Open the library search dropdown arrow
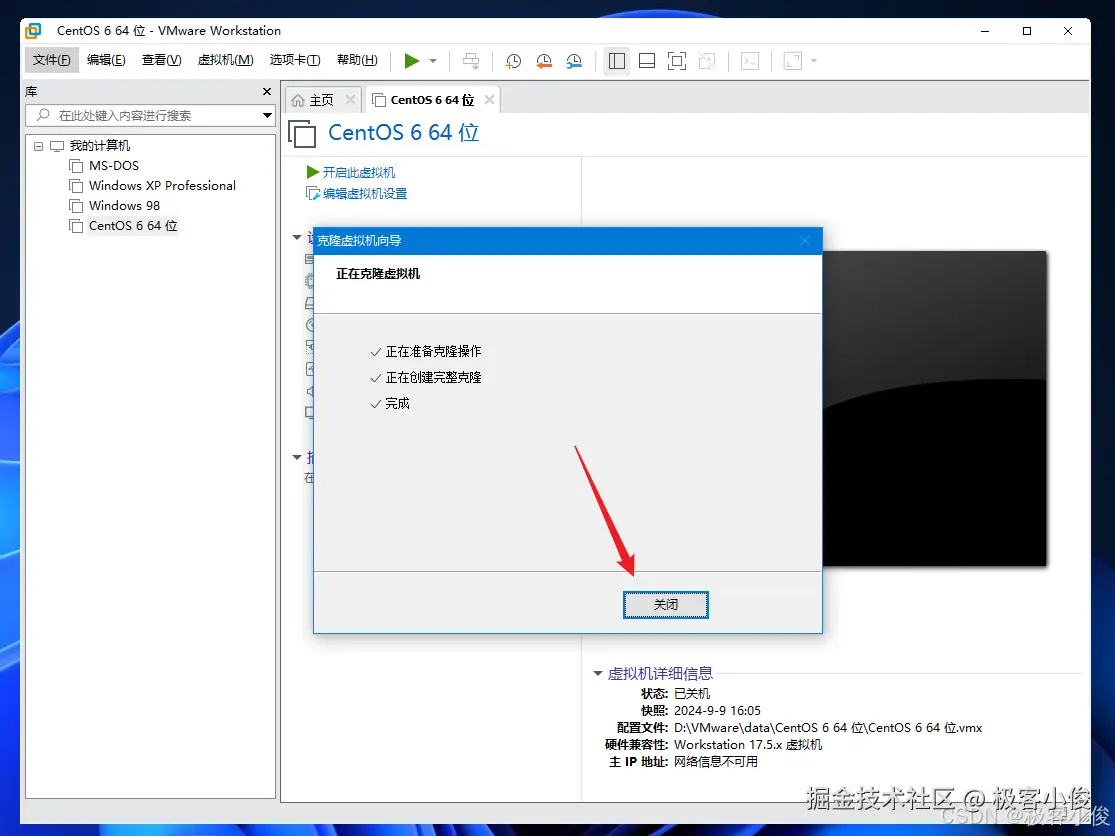 coord(267,115)
